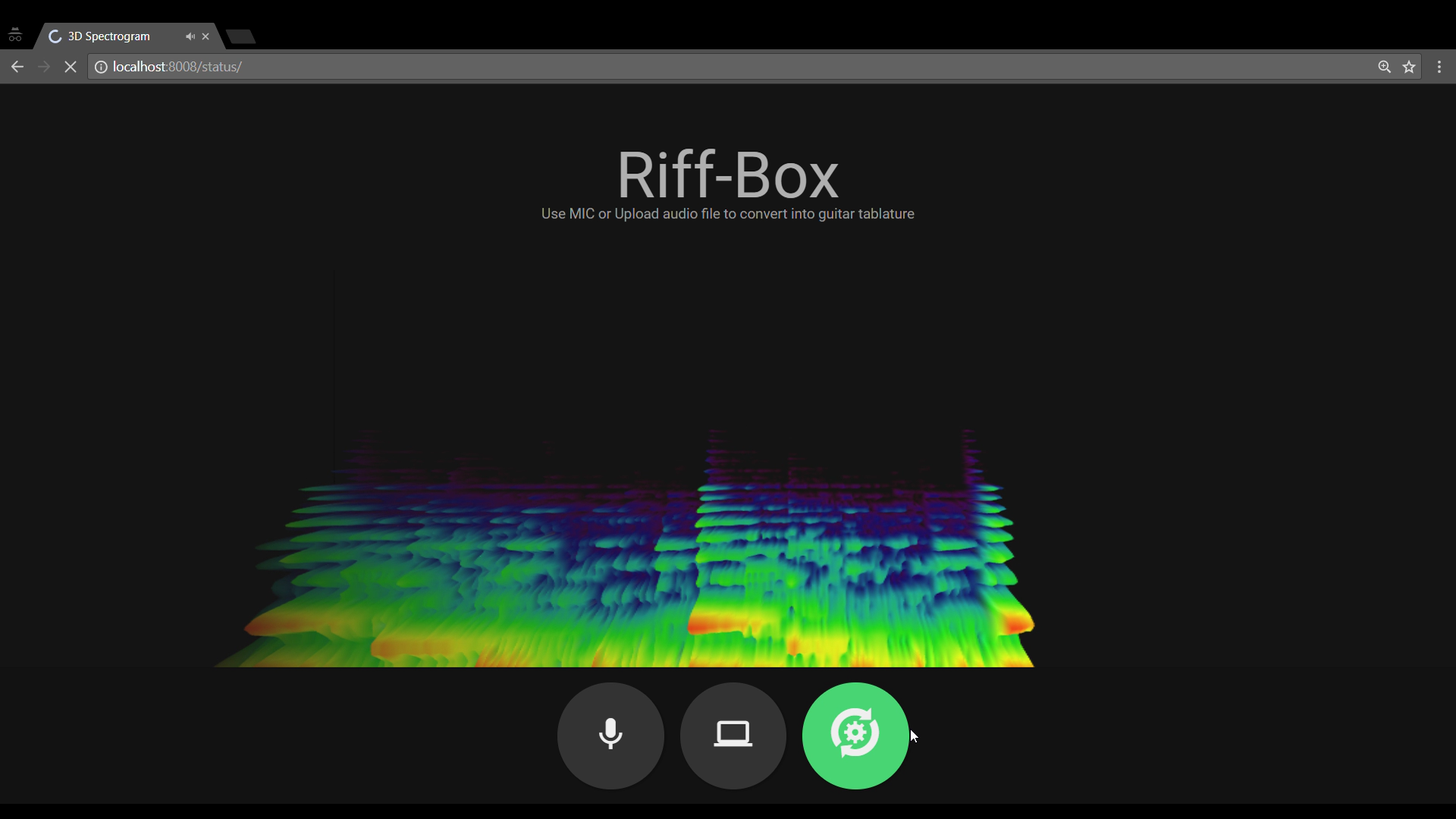Click the MIC or Upload instruction text

click(727, 214)
